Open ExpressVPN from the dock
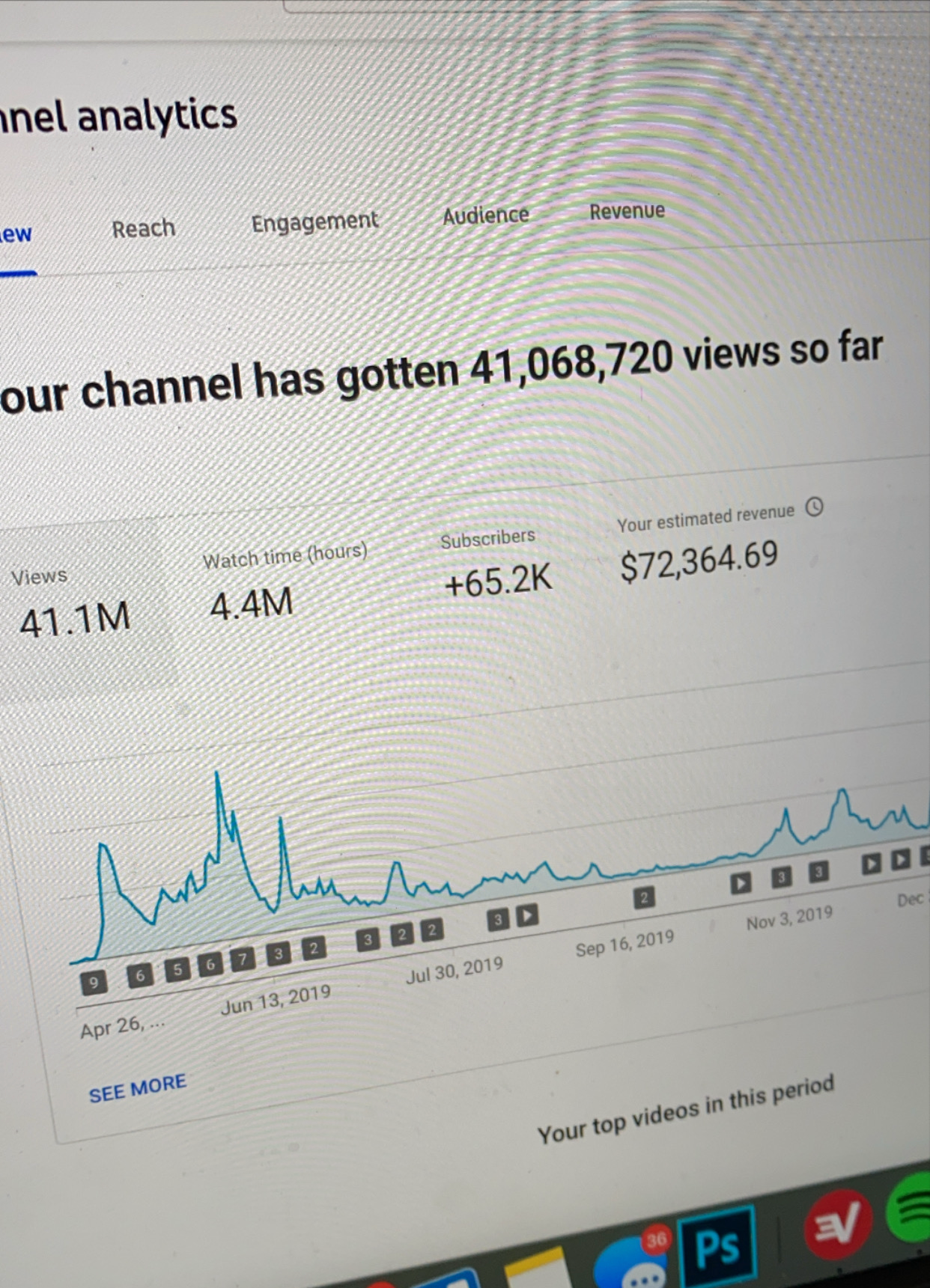This screenshot has width=930, height=1288. pos(836,1226)
